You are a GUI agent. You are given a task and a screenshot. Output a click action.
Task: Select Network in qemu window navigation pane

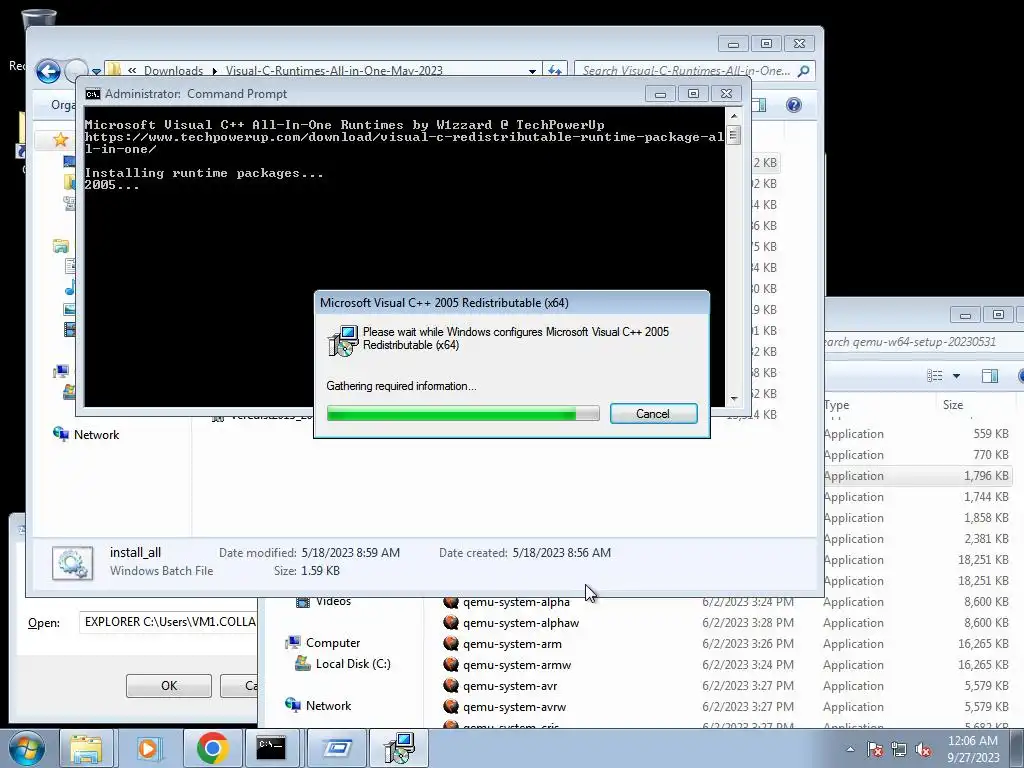click(x=328, y=706)
